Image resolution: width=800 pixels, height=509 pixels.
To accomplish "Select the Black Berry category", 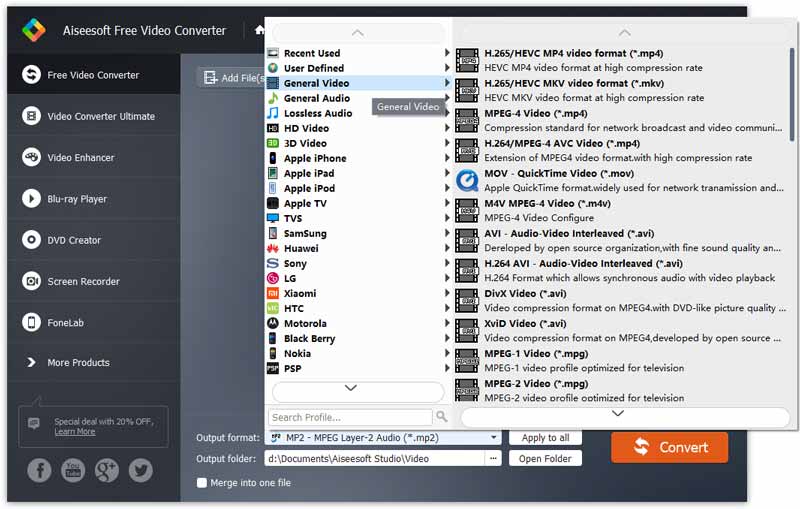I will click(x=357, y=339).
